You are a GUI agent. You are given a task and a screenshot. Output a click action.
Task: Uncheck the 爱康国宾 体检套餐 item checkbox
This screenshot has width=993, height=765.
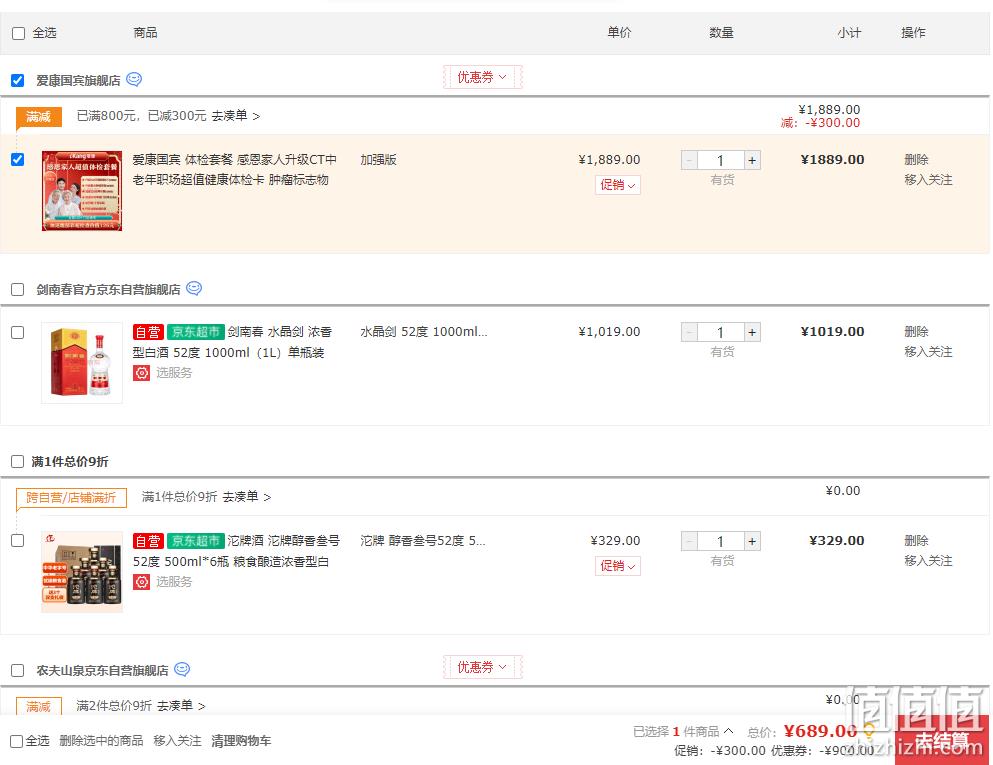[18, 160]
